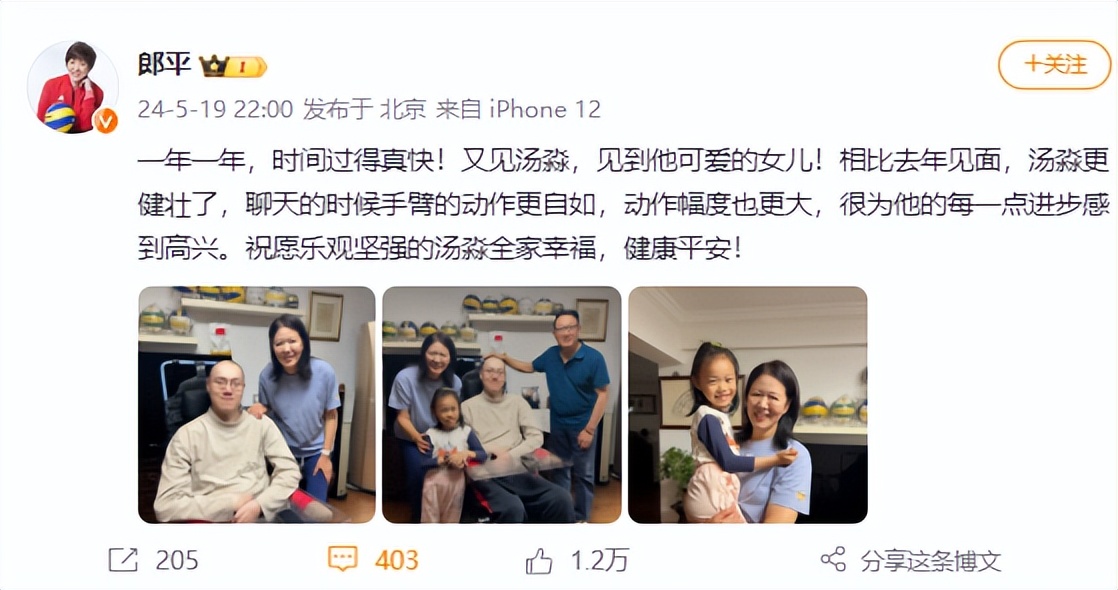The image size is (1118, 590).
Task: Open 郎平's profile avatar photo
Action: tap(72, 87)
